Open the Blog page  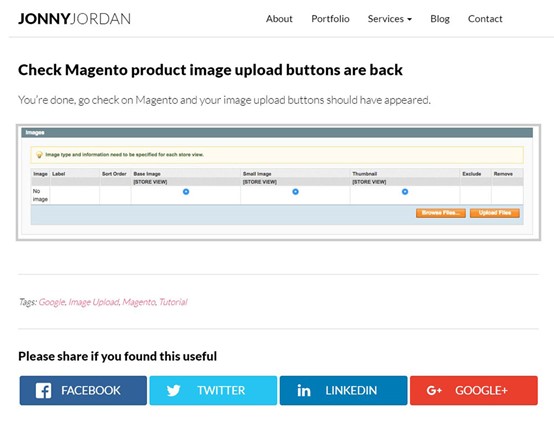440,19
